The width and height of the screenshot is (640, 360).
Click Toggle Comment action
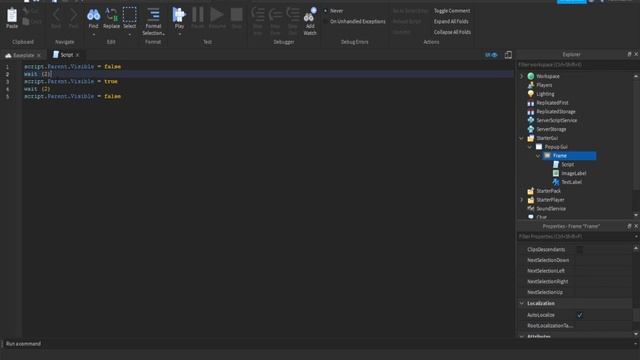(452, 11)
